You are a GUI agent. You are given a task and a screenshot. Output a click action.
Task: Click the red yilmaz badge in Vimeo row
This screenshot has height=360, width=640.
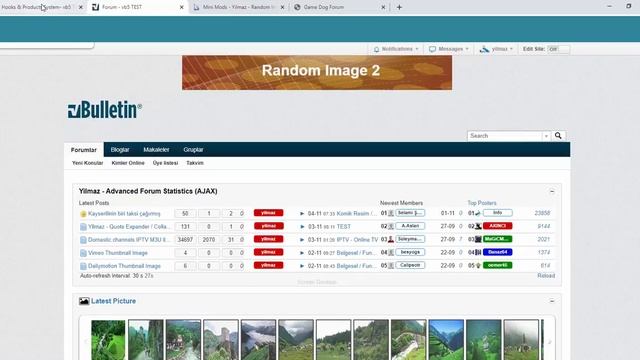tap(268, 252)
